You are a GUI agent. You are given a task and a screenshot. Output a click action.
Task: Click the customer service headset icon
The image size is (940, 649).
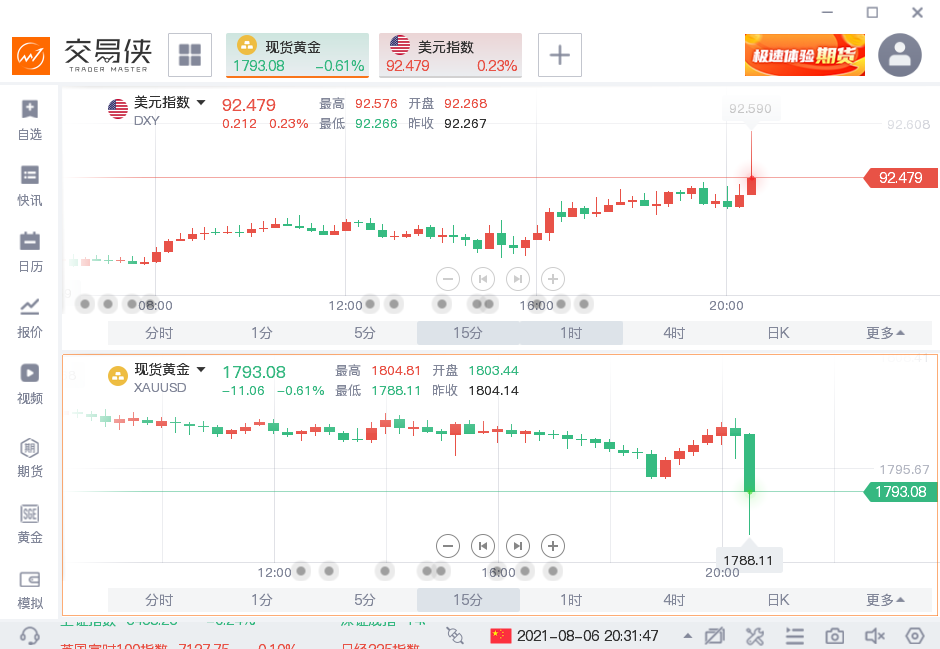coord(29,636)
